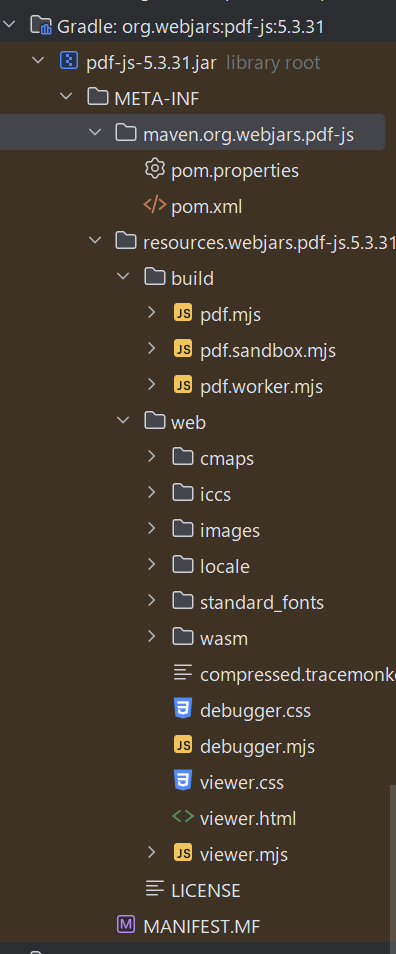Select the standard_fonts folder name
Screen dimensions: 396x954
[262, 602]
